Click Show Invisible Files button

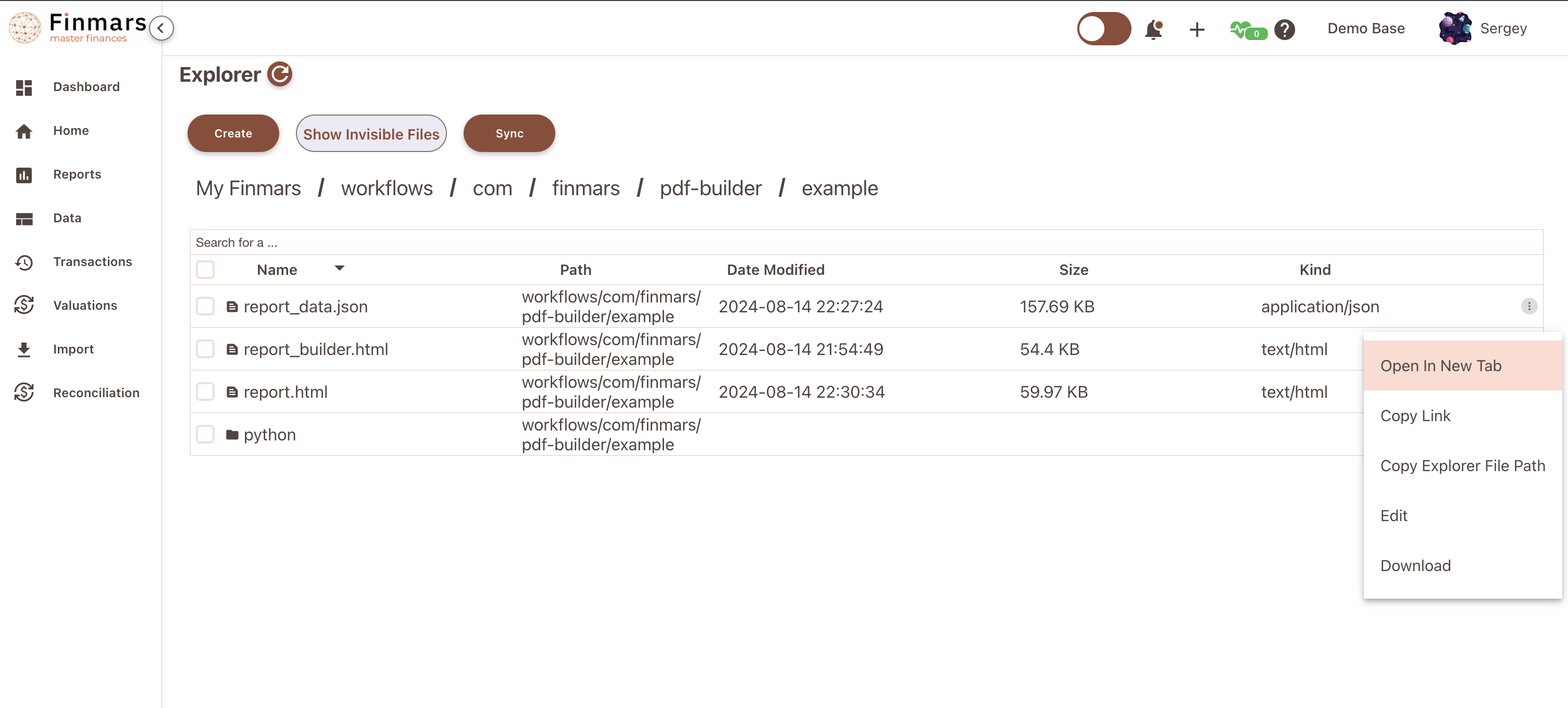(371, 133)
